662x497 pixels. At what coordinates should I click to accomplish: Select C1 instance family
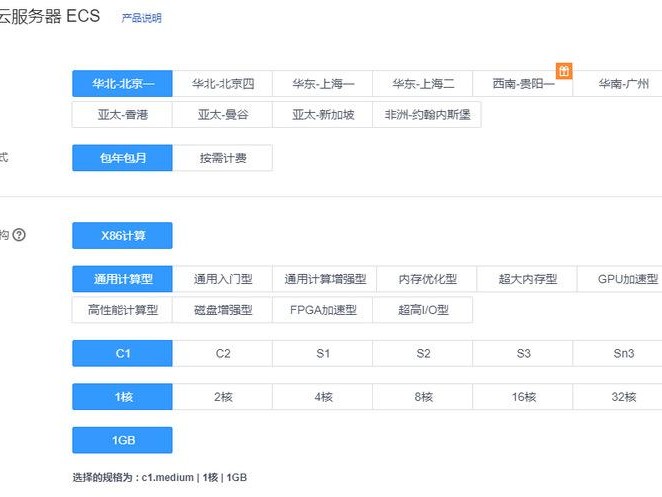click(x=122, y=353)
